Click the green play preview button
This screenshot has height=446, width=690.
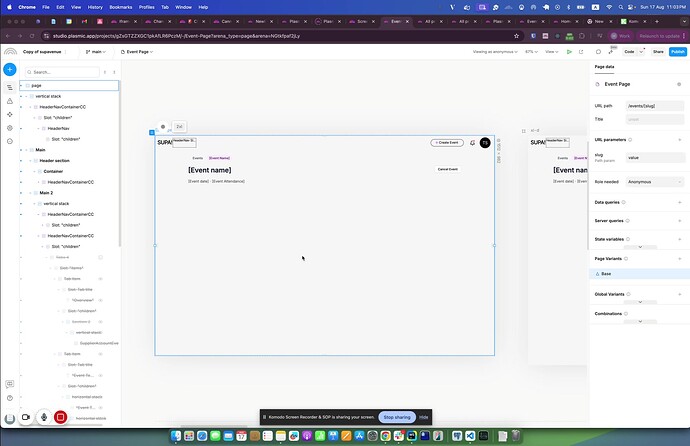coord(569,51)
